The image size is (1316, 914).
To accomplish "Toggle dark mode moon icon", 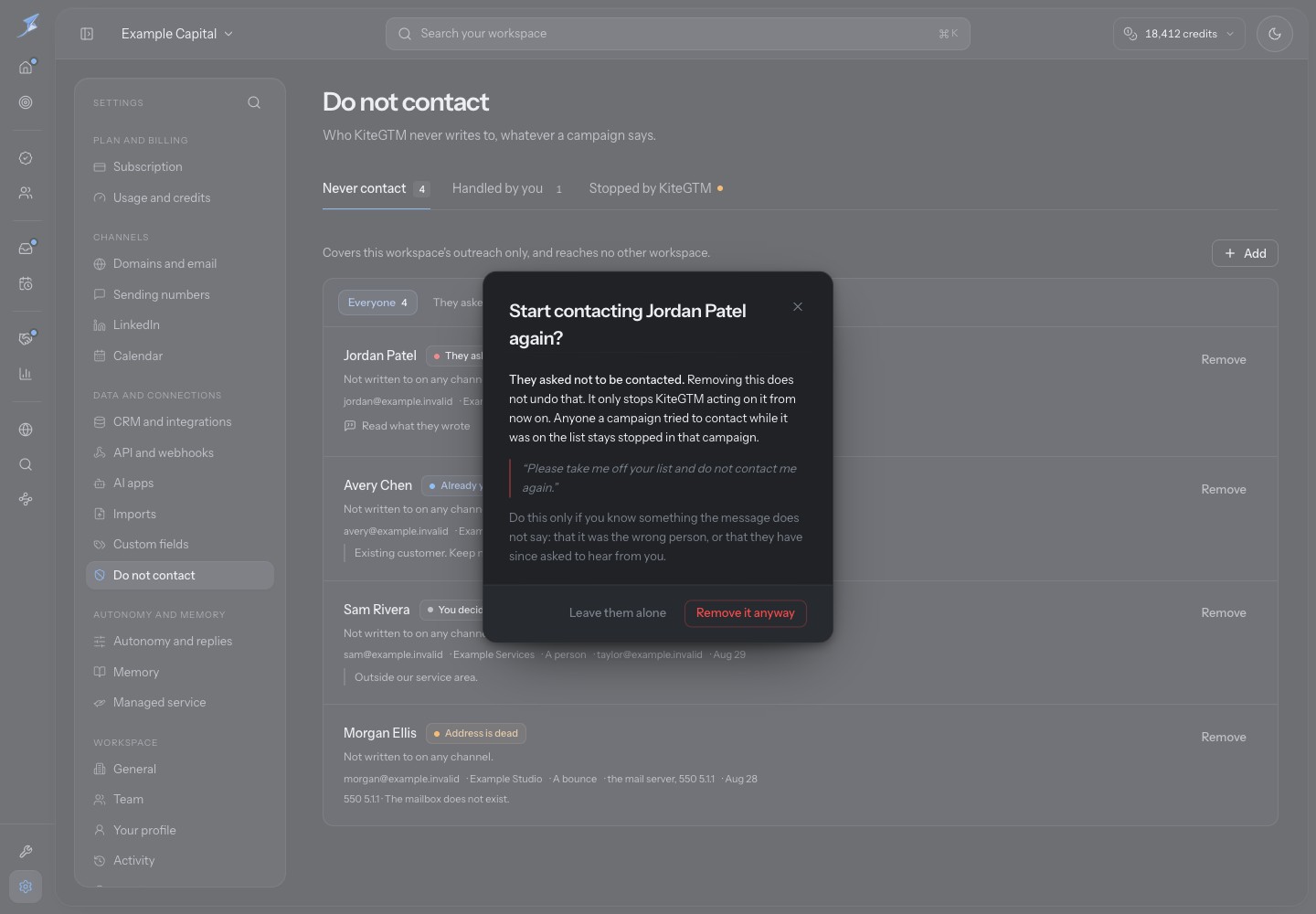I will [x=1274, y=34].
